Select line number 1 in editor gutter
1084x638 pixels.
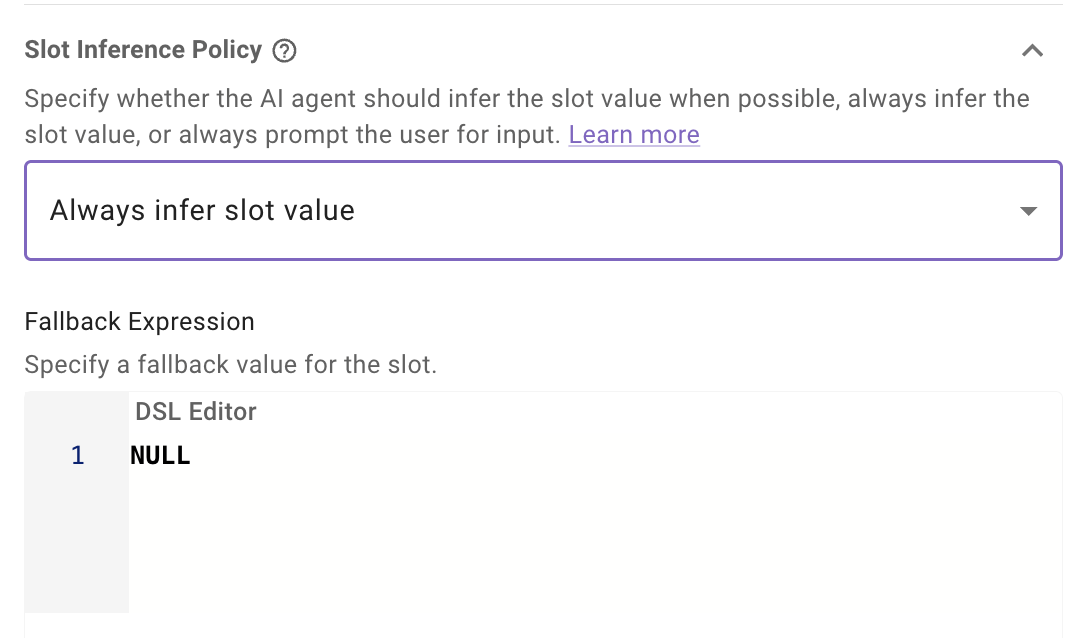click(x=78, y=456)
